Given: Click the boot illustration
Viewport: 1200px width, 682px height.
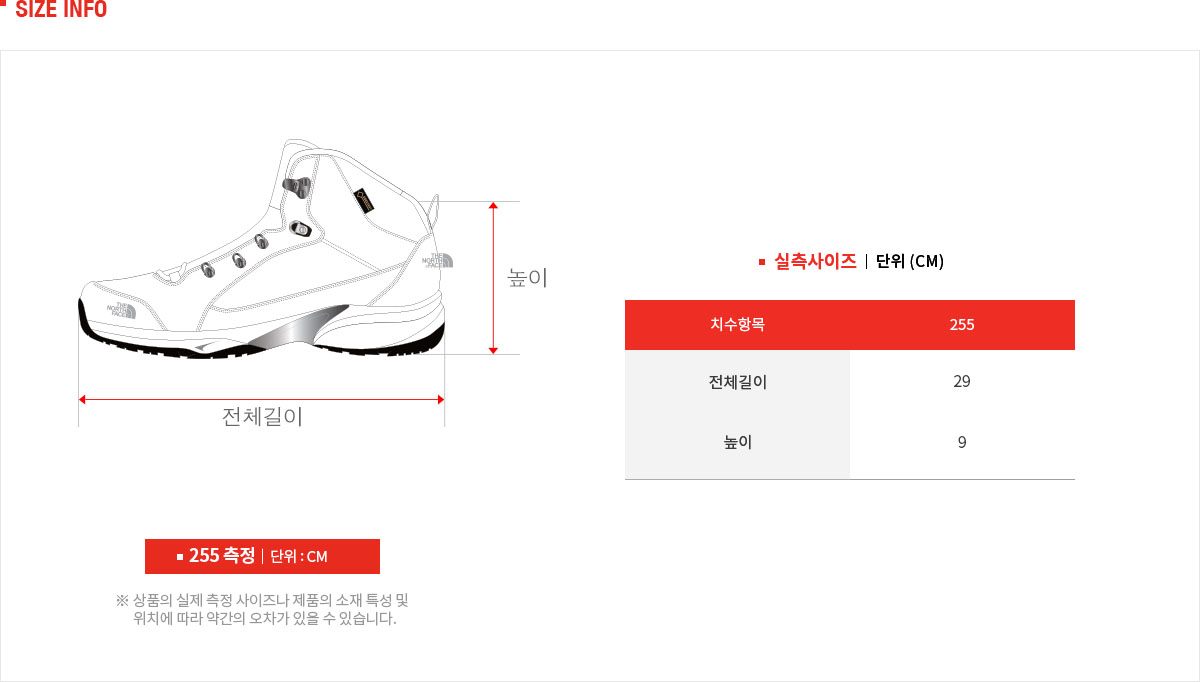Looking at the screenshot, I should [x=262, y=250].
